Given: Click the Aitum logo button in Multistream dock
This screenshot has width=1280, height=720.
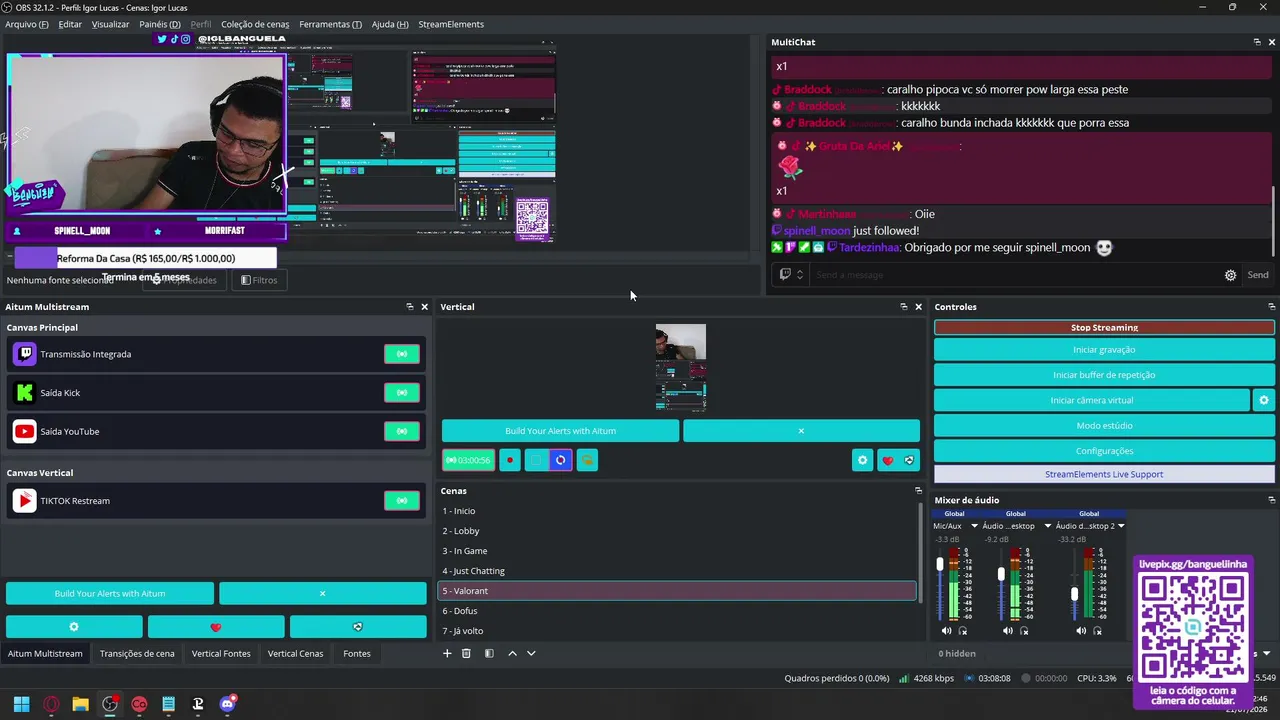Looking at the screenshot, I should pos(358,627).
